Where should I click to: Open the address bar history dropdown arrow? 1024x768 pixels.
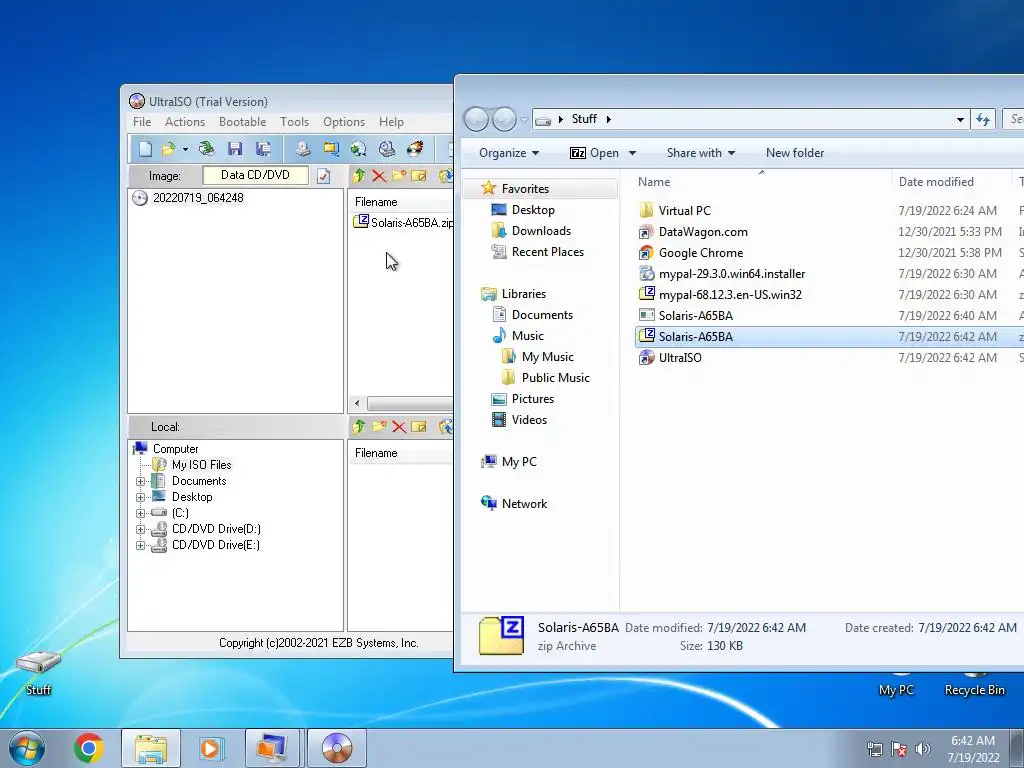point(960,120)
